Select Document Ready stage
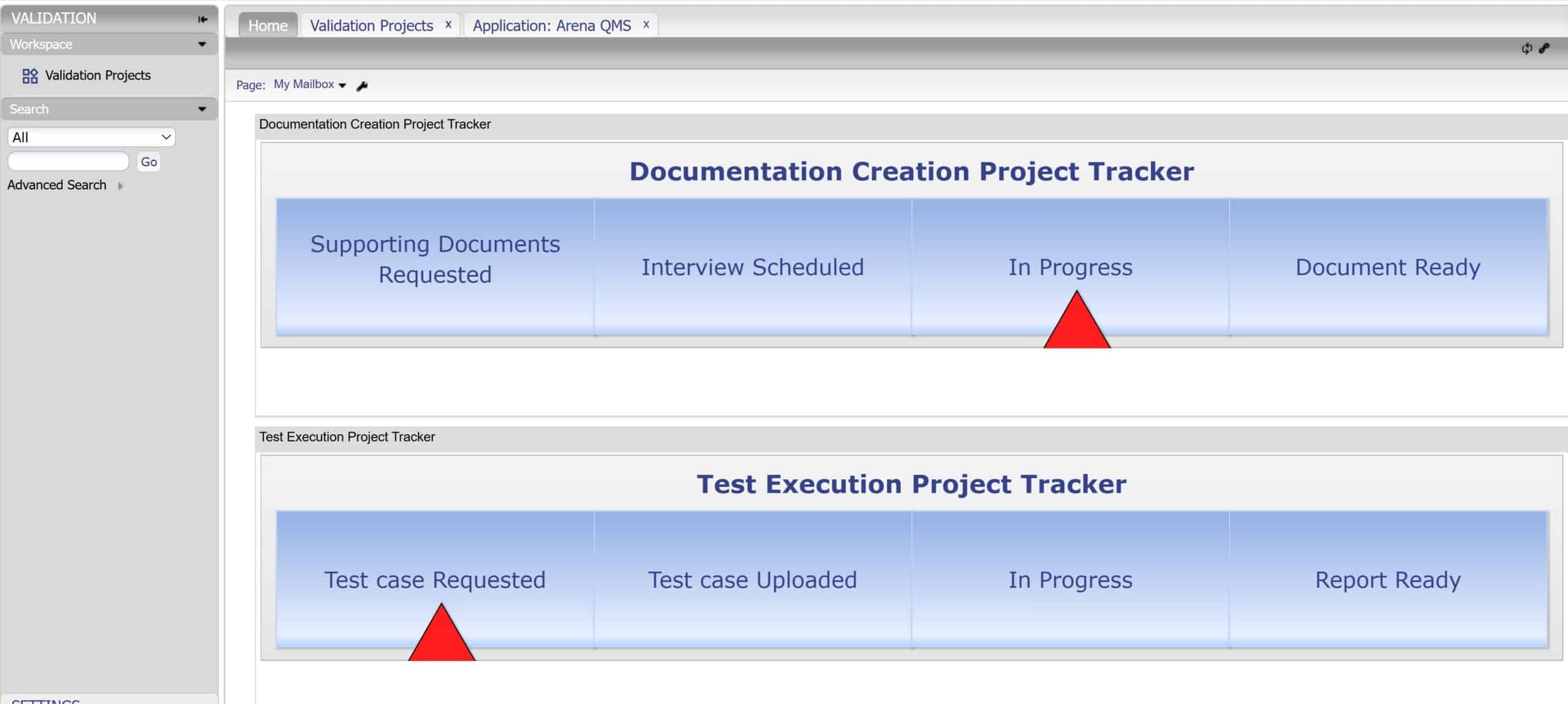 (1389, 267)
